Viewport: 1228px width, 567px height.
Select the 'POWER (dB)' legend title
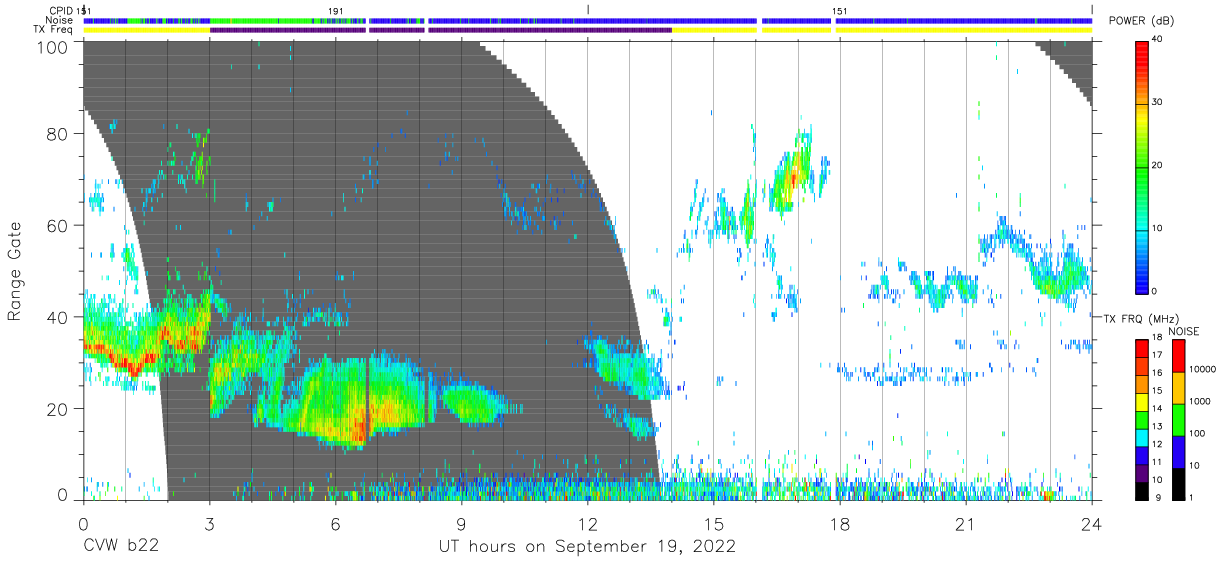pyautogui.click(x=1141, y=21)
